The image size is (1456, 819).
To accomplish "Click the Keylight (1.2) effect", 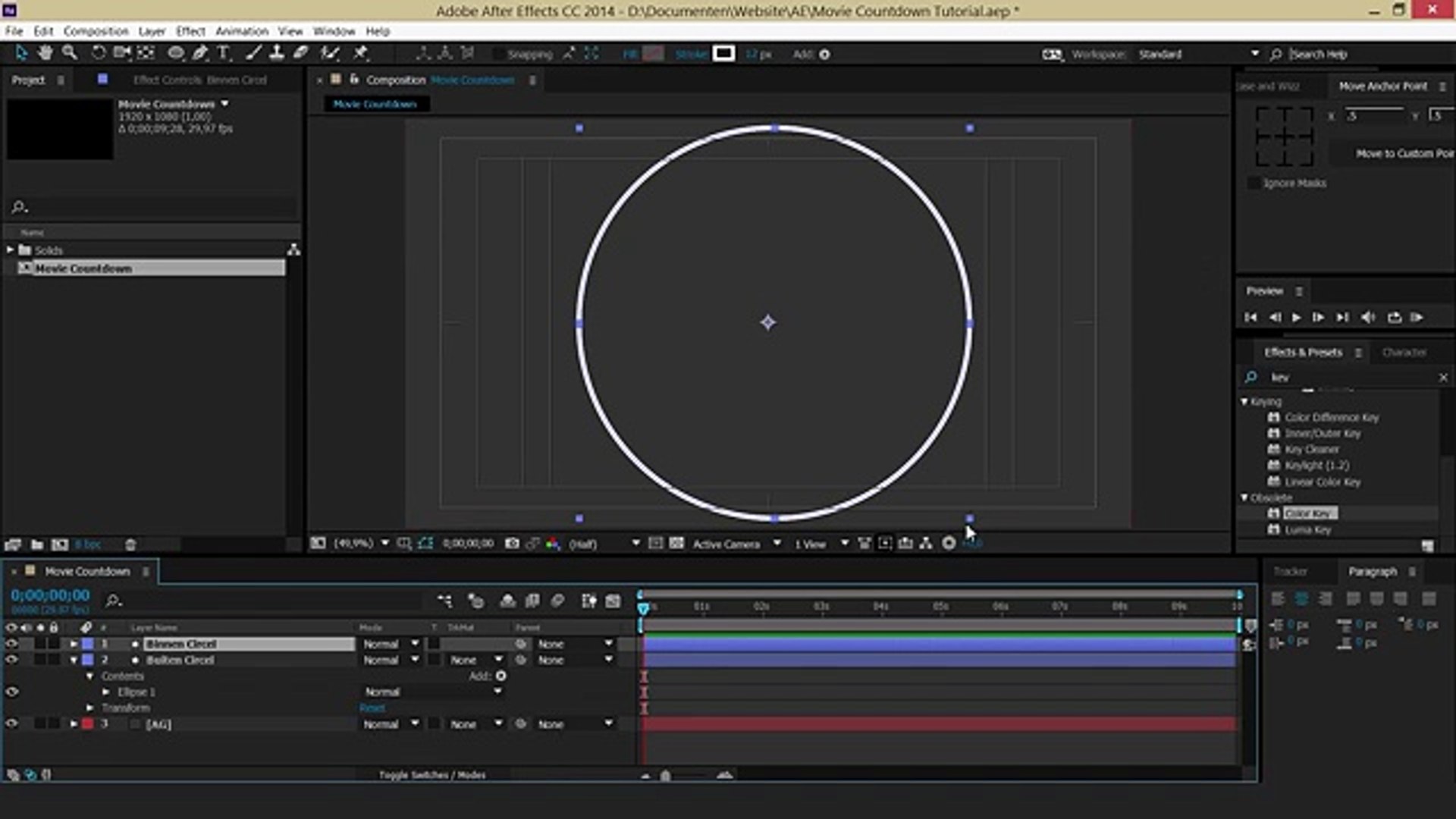I will click(1316, 465).
